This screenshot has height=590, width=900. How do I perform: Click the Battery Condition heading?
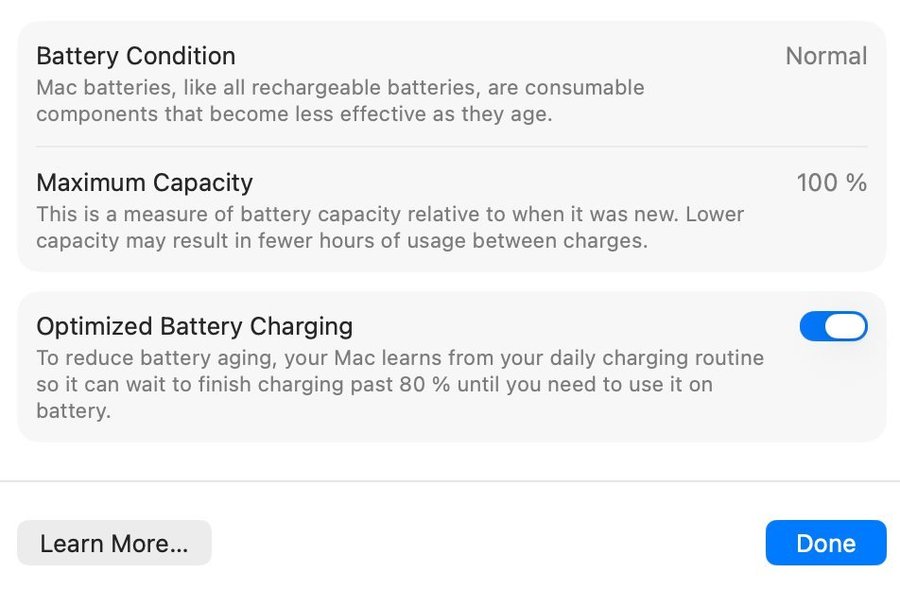pos(136,56)
